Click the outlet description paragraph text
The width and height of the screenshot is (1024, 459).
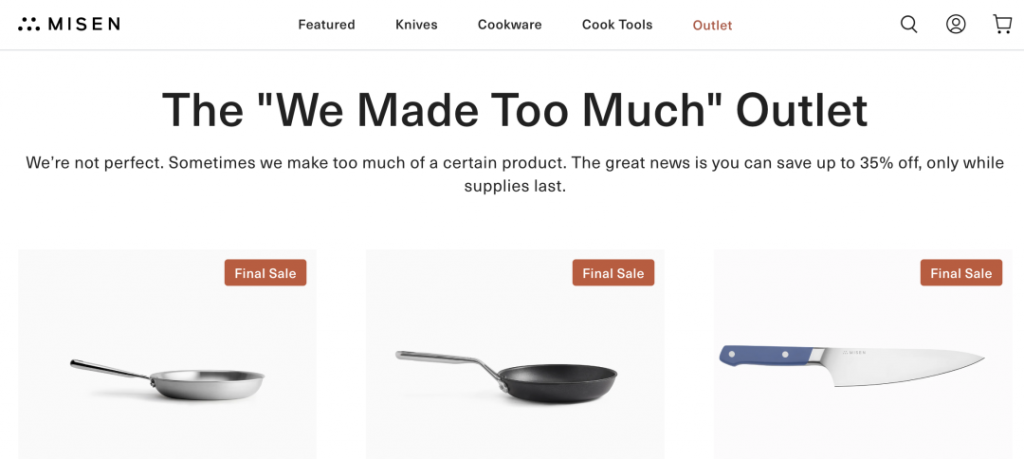[515, 174]
